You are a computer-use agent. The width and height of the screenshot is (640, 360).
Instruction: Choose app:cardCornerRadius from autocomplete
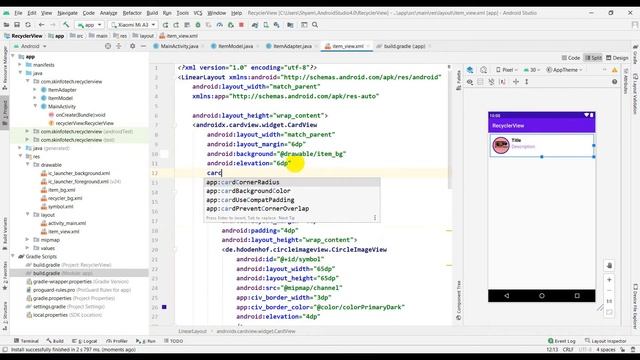(x=292, y=182)
